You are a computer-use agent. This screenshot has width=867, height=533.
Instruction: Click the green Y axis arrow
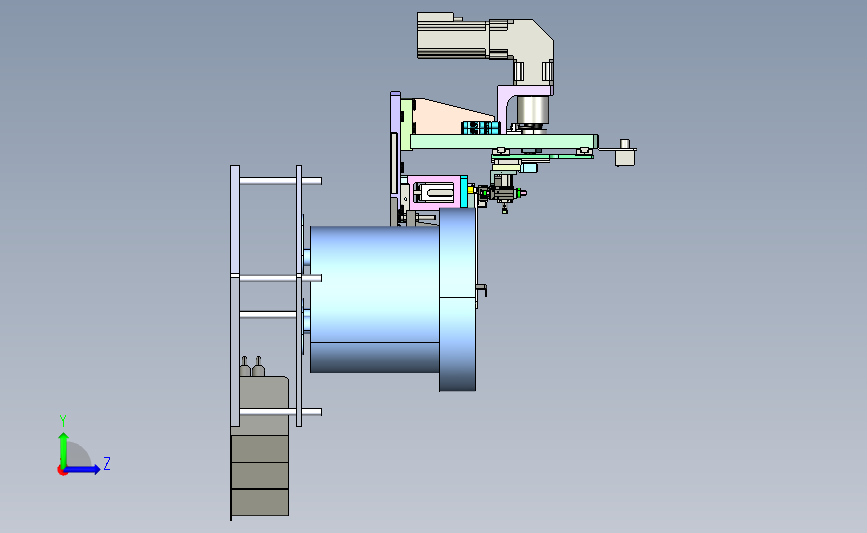(64, 450)
